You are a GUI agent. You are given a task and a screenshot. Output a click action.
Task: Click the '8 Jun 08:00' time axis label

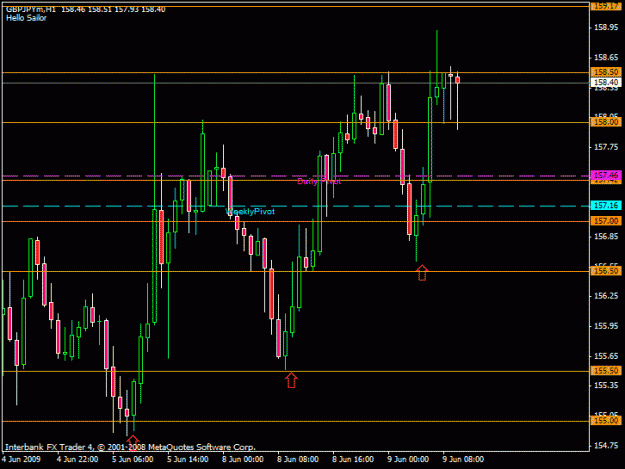coord(298,459)
